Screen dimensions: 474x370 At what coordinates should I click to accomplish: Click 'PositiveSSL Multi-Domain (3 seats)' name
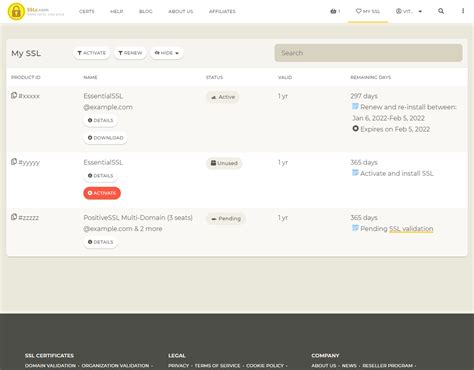coord(138,218)
